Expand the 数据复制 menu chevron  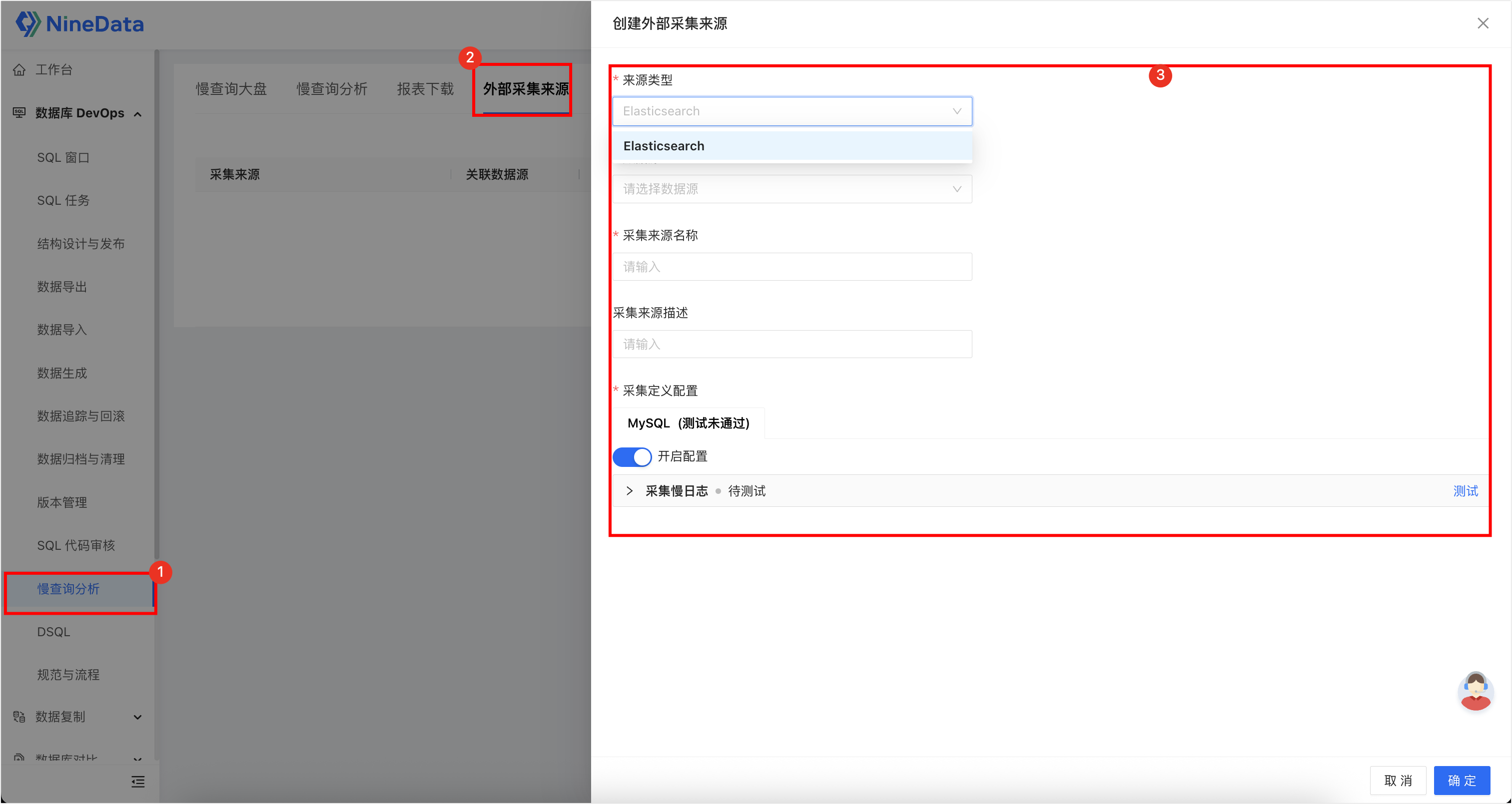tap(138, 717)
